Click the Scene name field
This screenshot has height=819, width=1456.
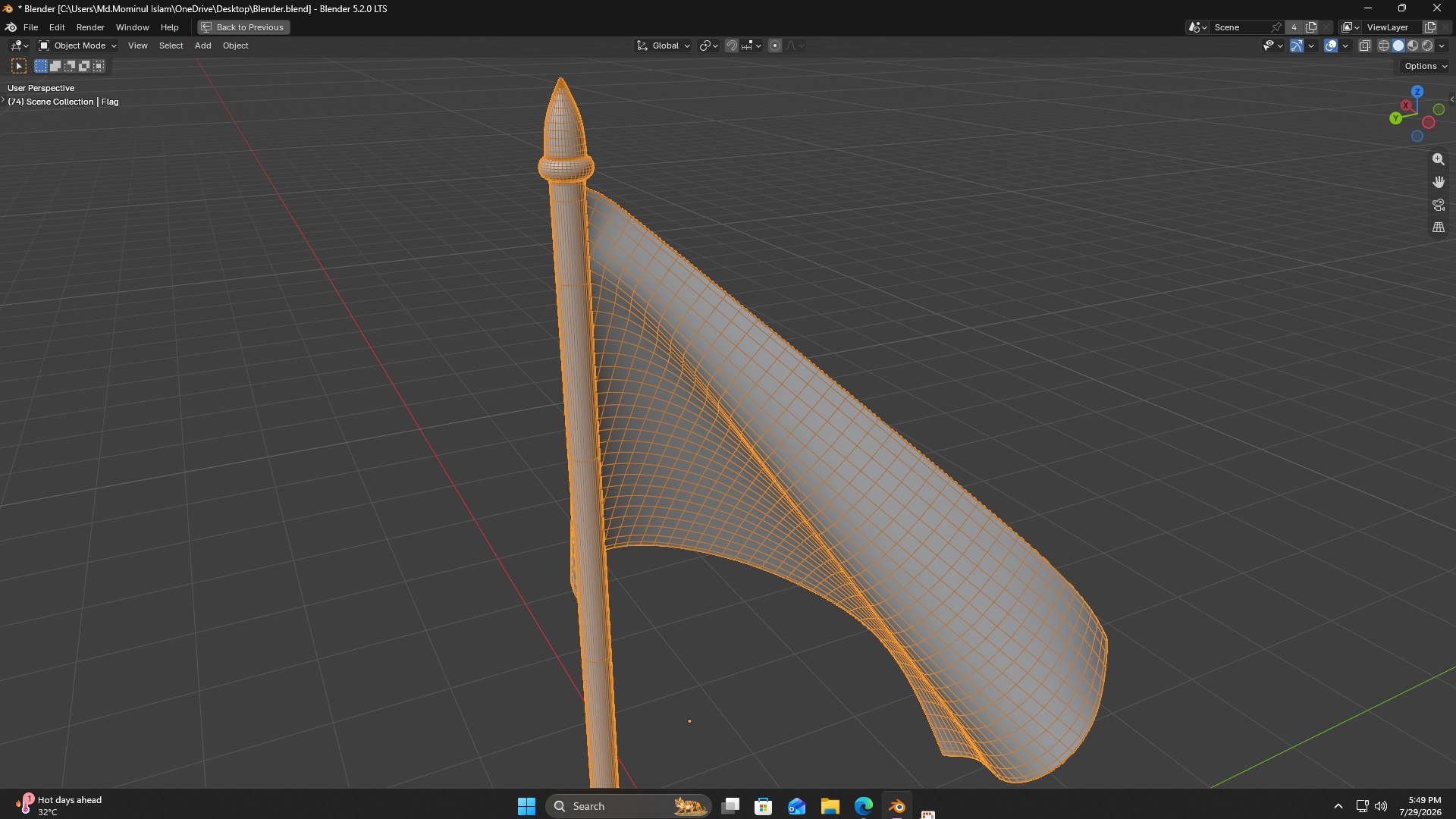coord(1241,27)
